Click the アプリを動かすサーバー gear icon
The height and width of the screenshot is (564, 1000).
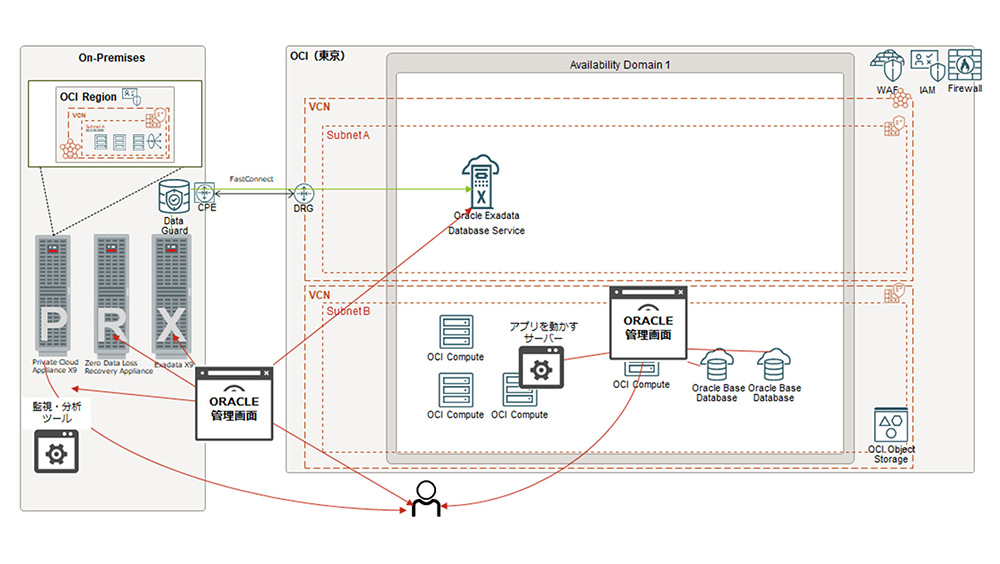point(541,369)
